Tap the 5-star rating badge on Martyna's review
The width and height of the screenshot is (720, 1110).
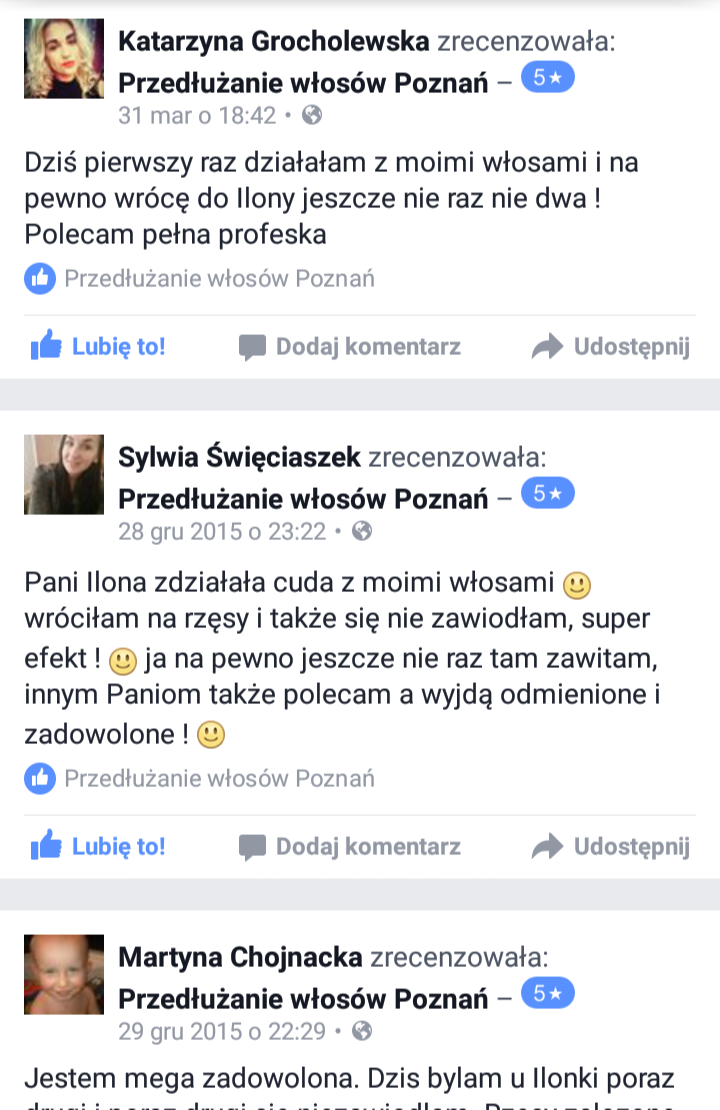[x=547, y=993]
